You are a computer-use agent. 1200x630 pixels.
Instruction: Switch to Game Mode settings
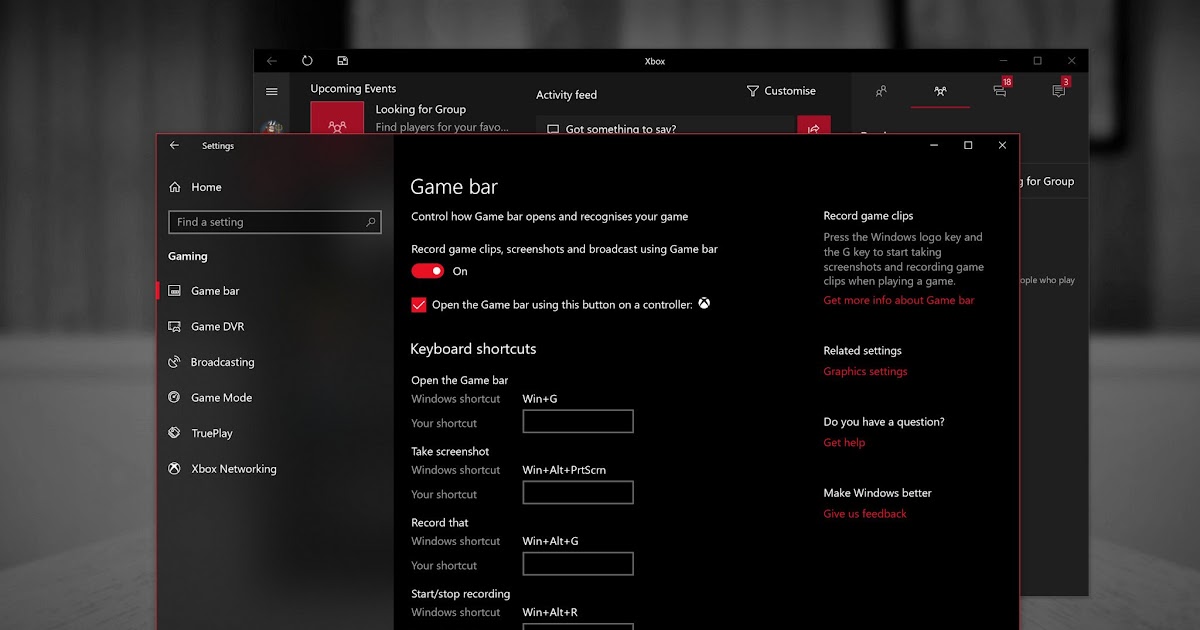[221, 398]
